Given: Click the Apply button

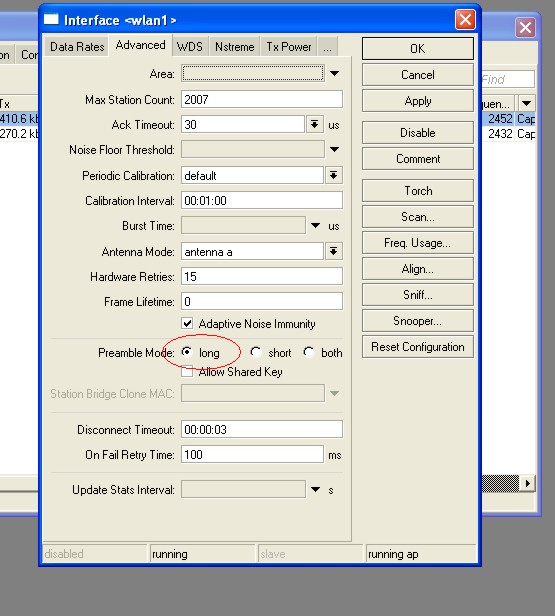Looking at the screenshot, I should tap(418, 101).
